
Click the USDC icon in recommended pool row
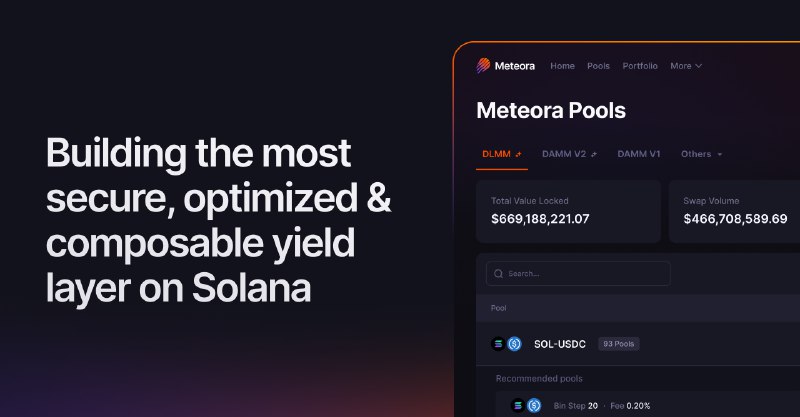click(x=533, y=406)
